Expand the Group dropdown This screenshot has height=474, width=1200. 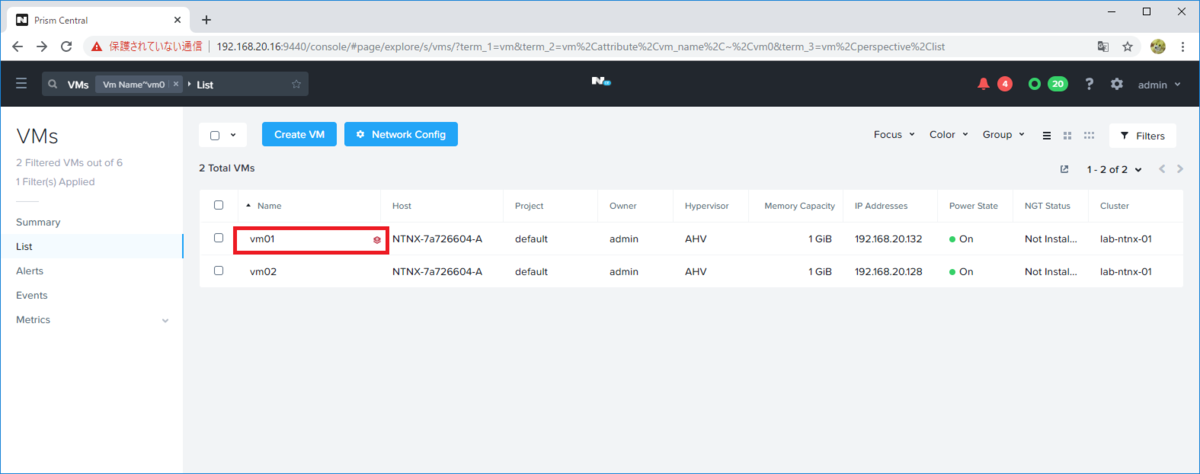[x=1003, y=135]
